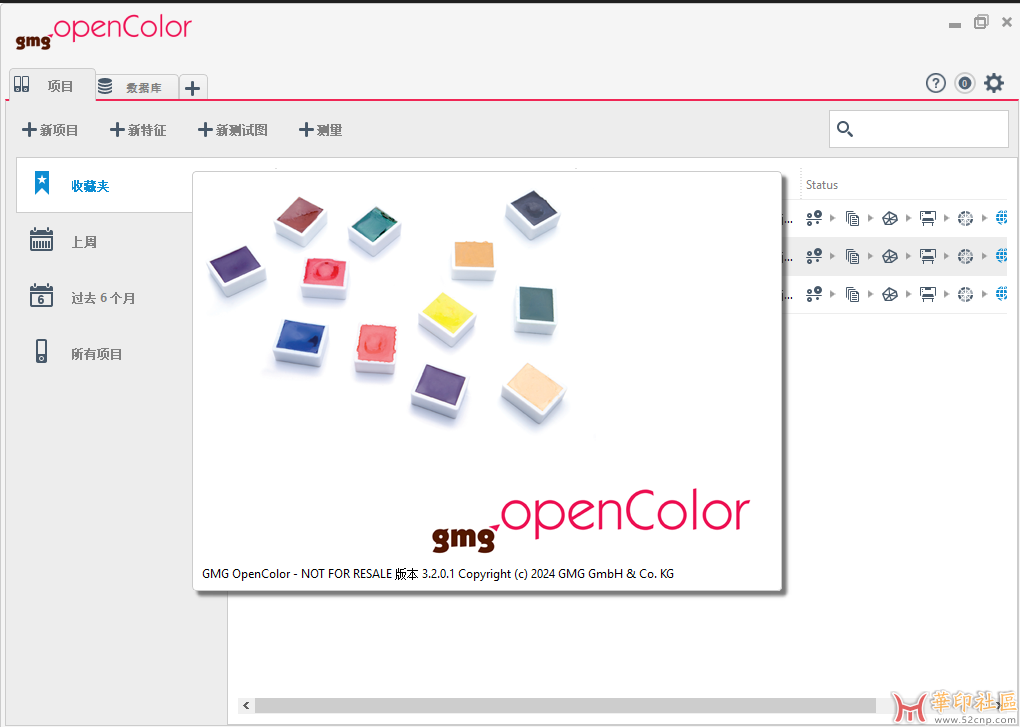This screenshot has height=727, width=1020.
Task: Click the yellow paint pan in the splash image
Action: pyautogui.click(x=446, y=317)
